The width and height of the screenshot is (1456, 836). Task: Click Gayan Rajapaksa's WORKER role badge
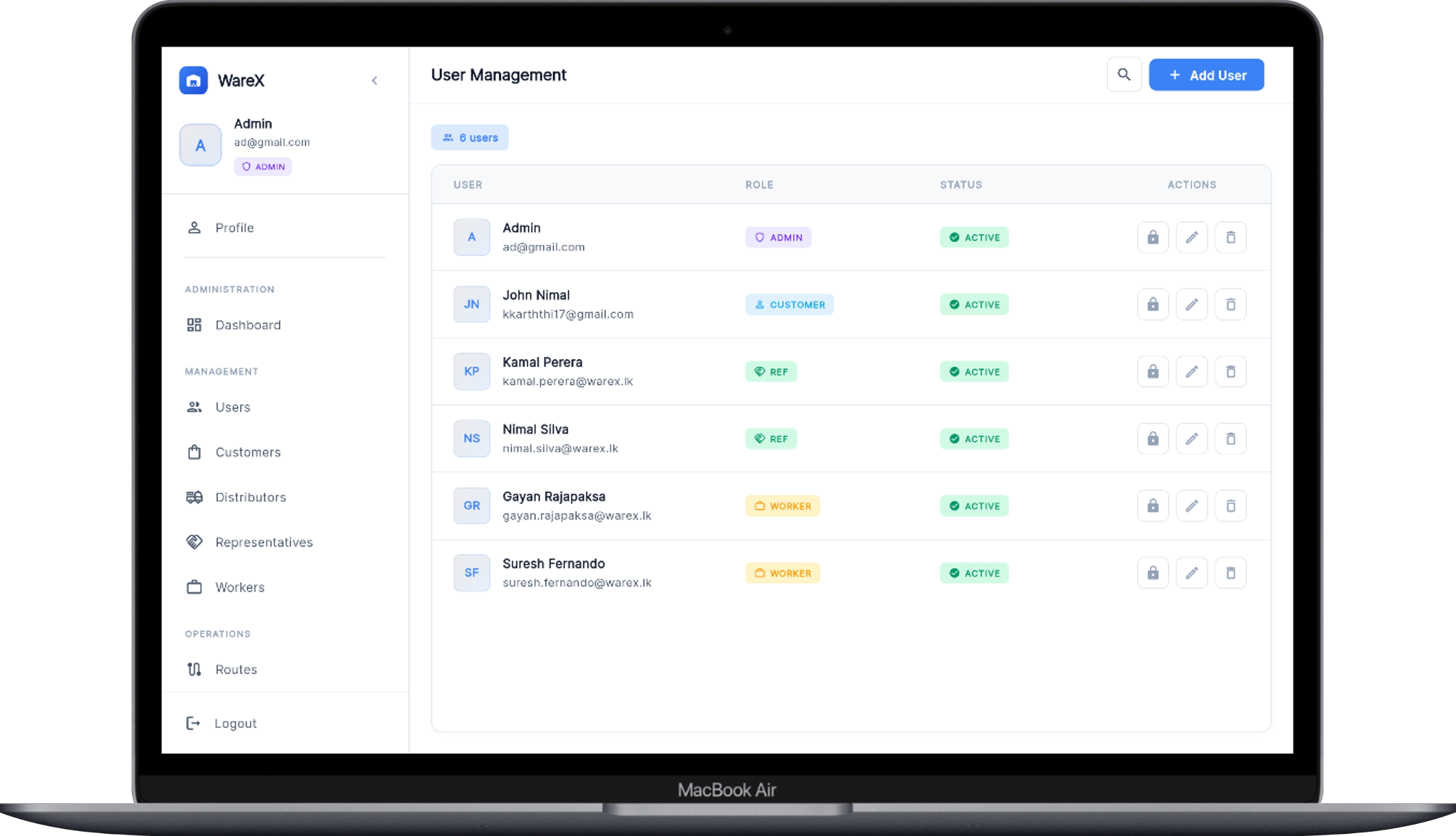(783, 506)
